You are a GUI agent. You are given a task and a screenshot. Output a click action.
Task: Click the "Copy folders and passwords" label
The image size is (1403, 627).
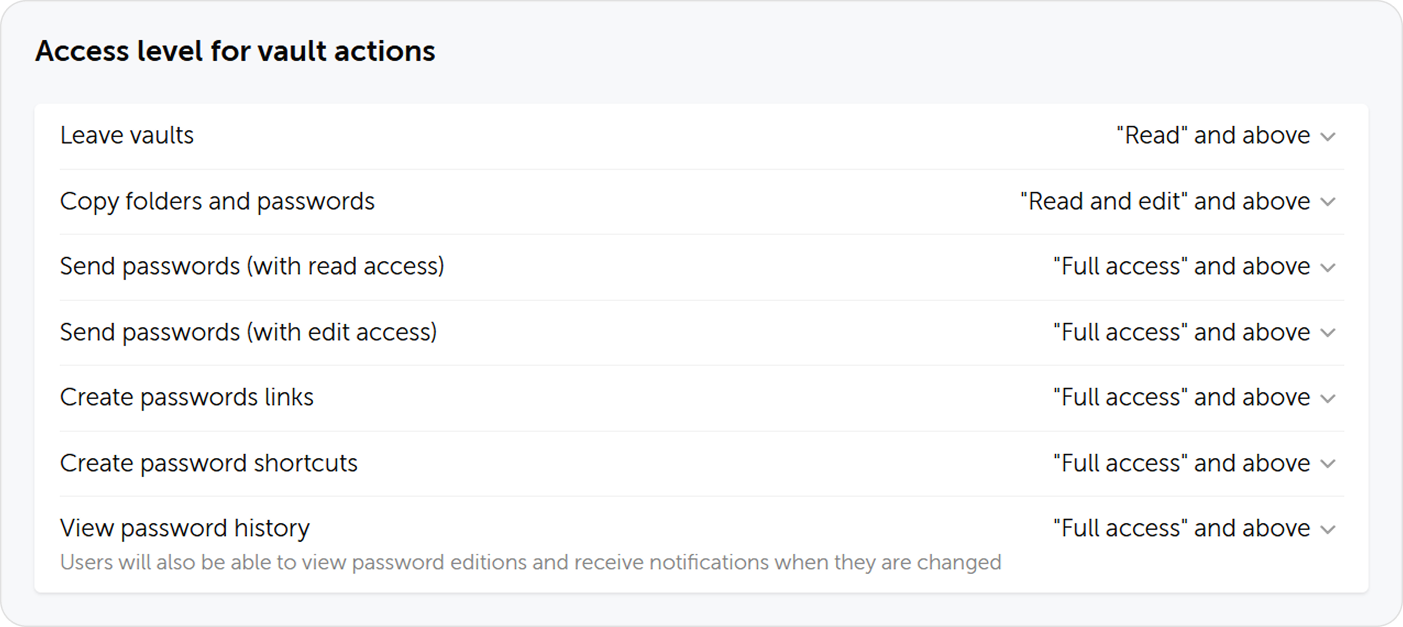pos(217,201)
